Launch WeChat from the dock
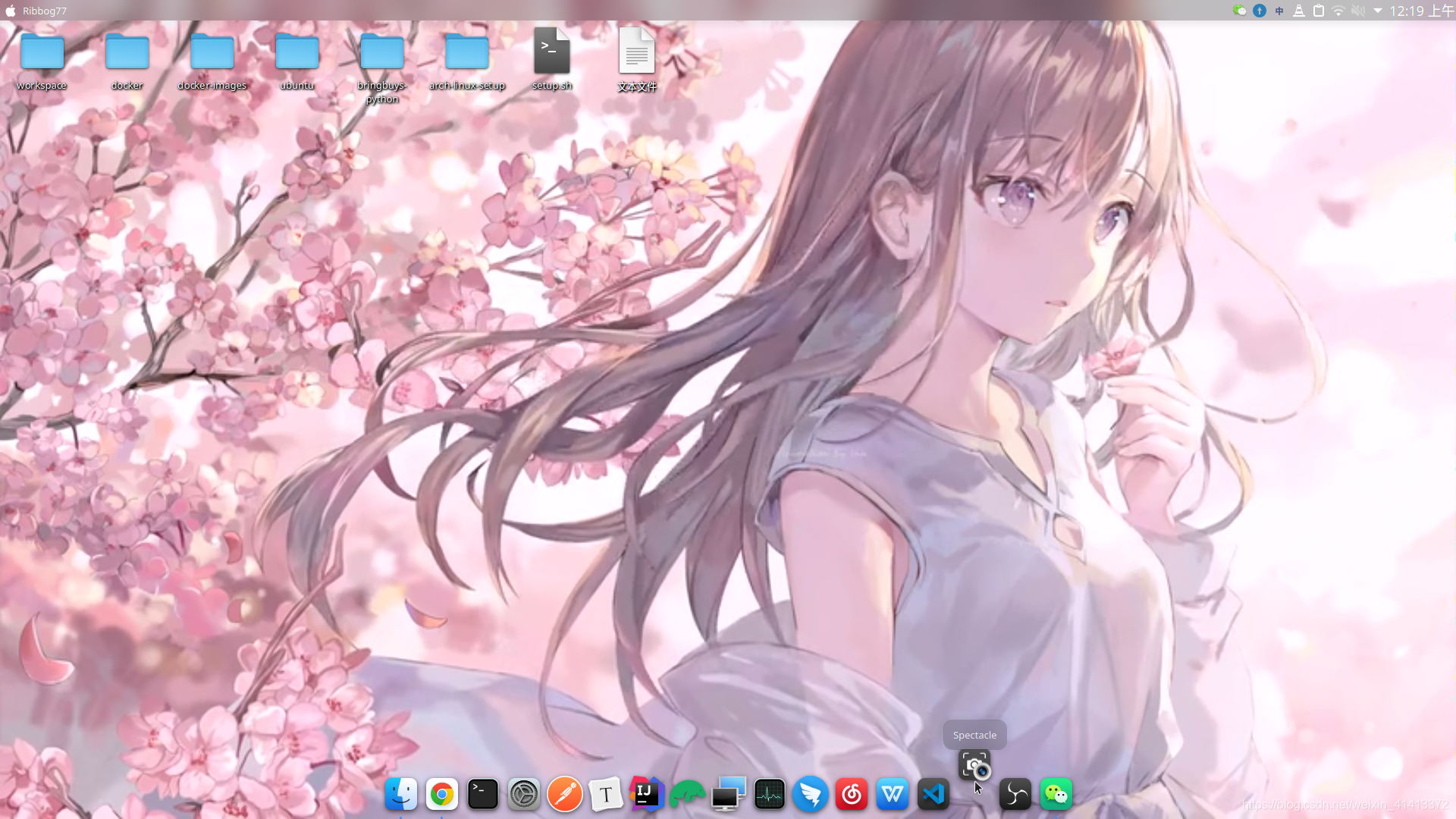1456x819 pixels. (x=1056, y=794)
